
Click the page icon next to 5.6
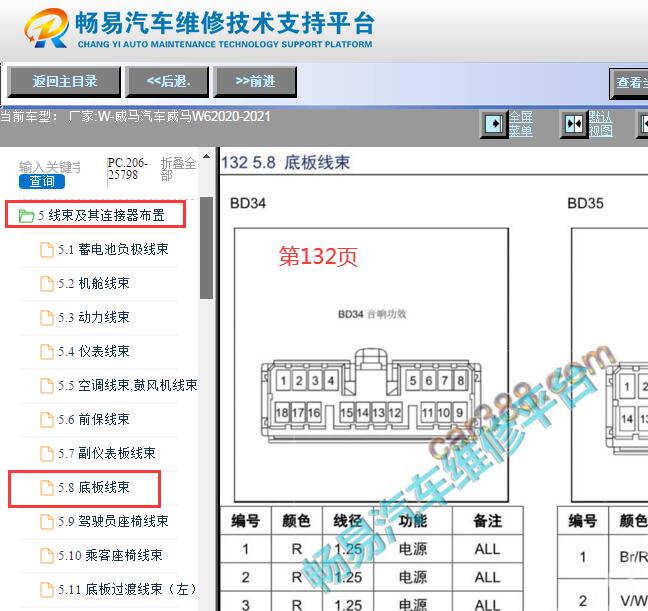(47, 420)
